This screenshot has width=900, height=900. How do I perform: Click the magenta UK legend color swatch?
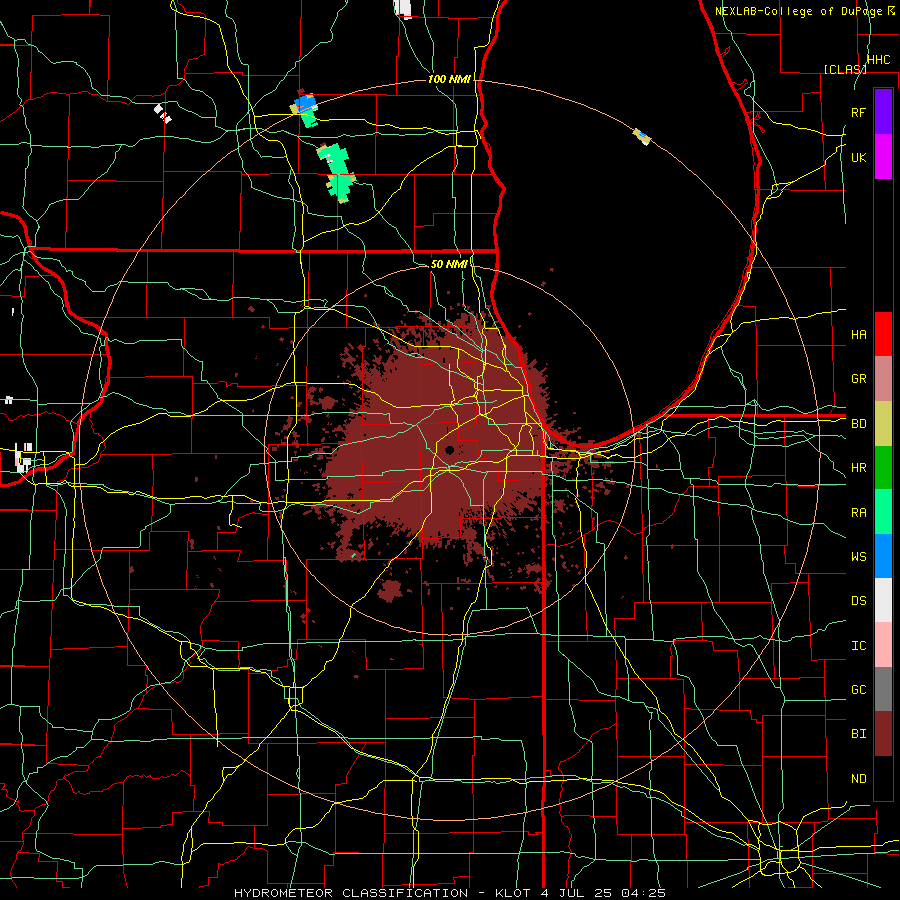point(883,157)
